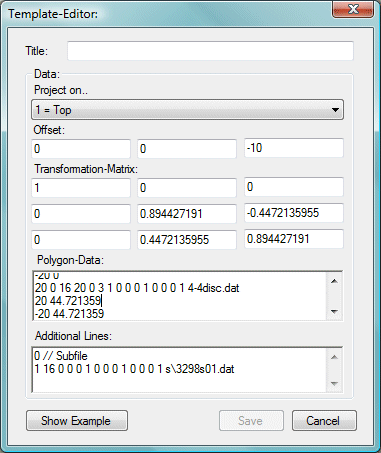Screen dimensions: 381x453
Task: Click the "0 // Subfile" line
Action: pos(61,356)
